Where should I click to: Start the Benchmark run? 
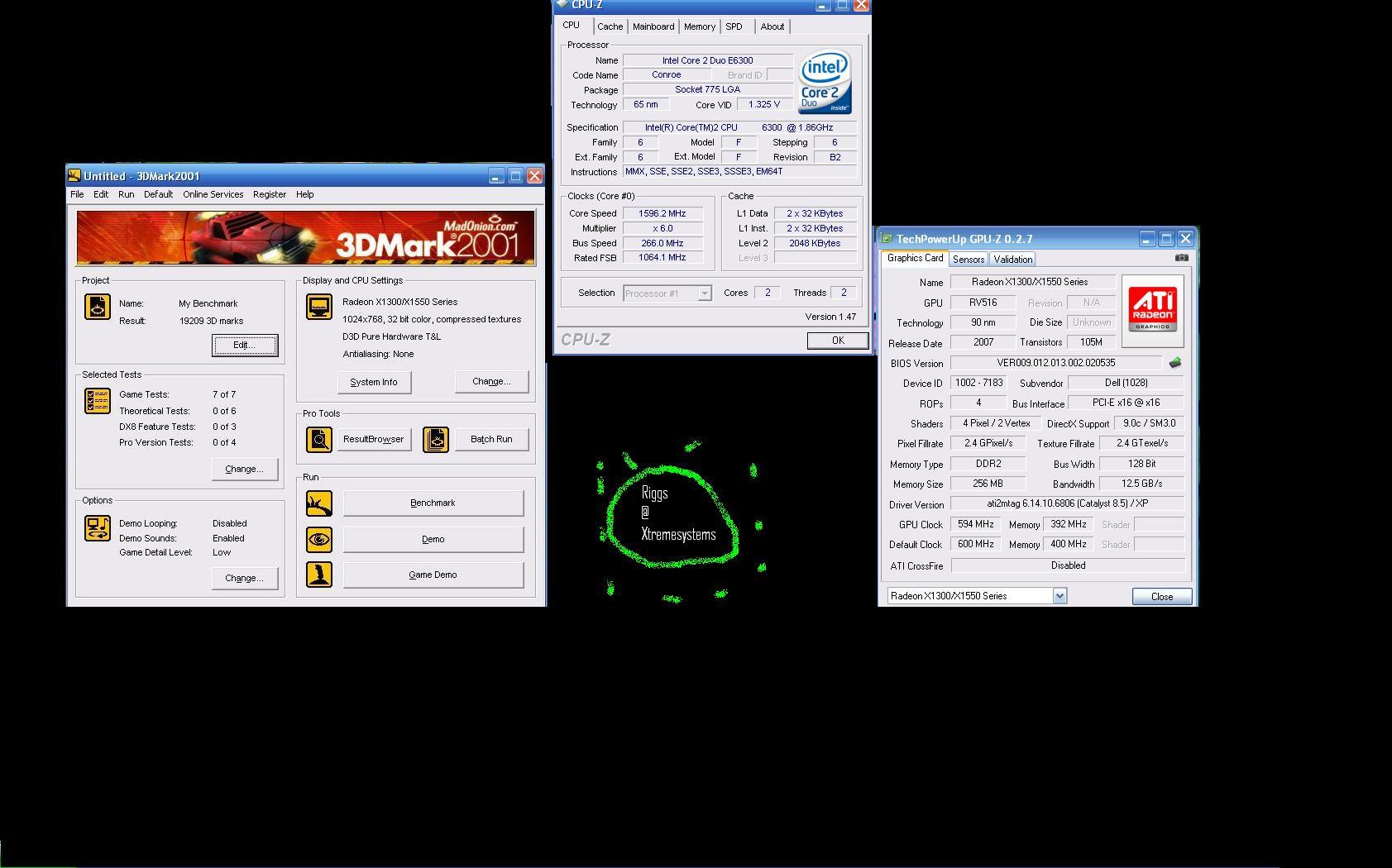coord(433,503)
